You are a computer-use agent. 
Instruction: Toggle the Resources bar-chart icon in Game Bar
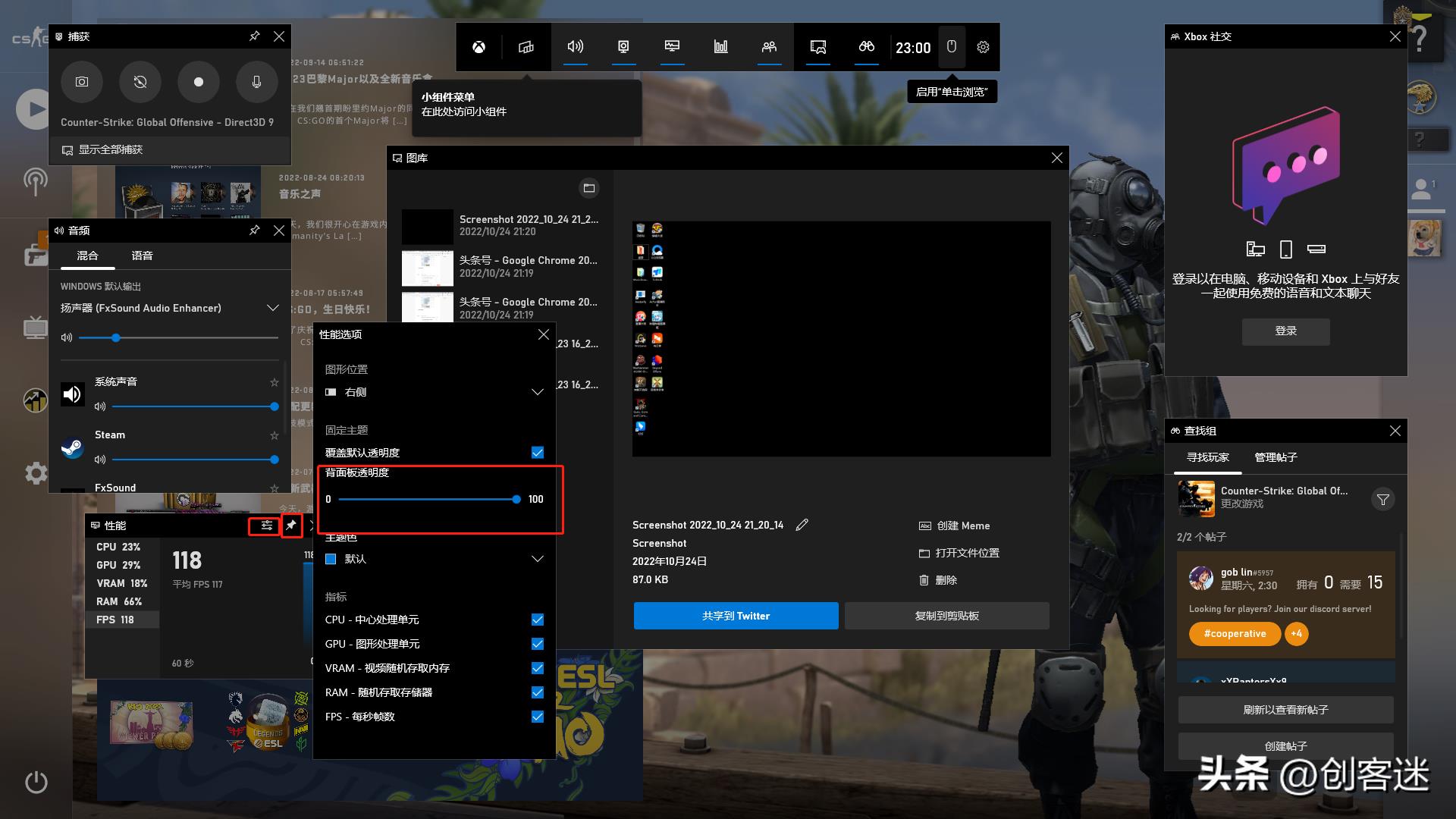720,47
